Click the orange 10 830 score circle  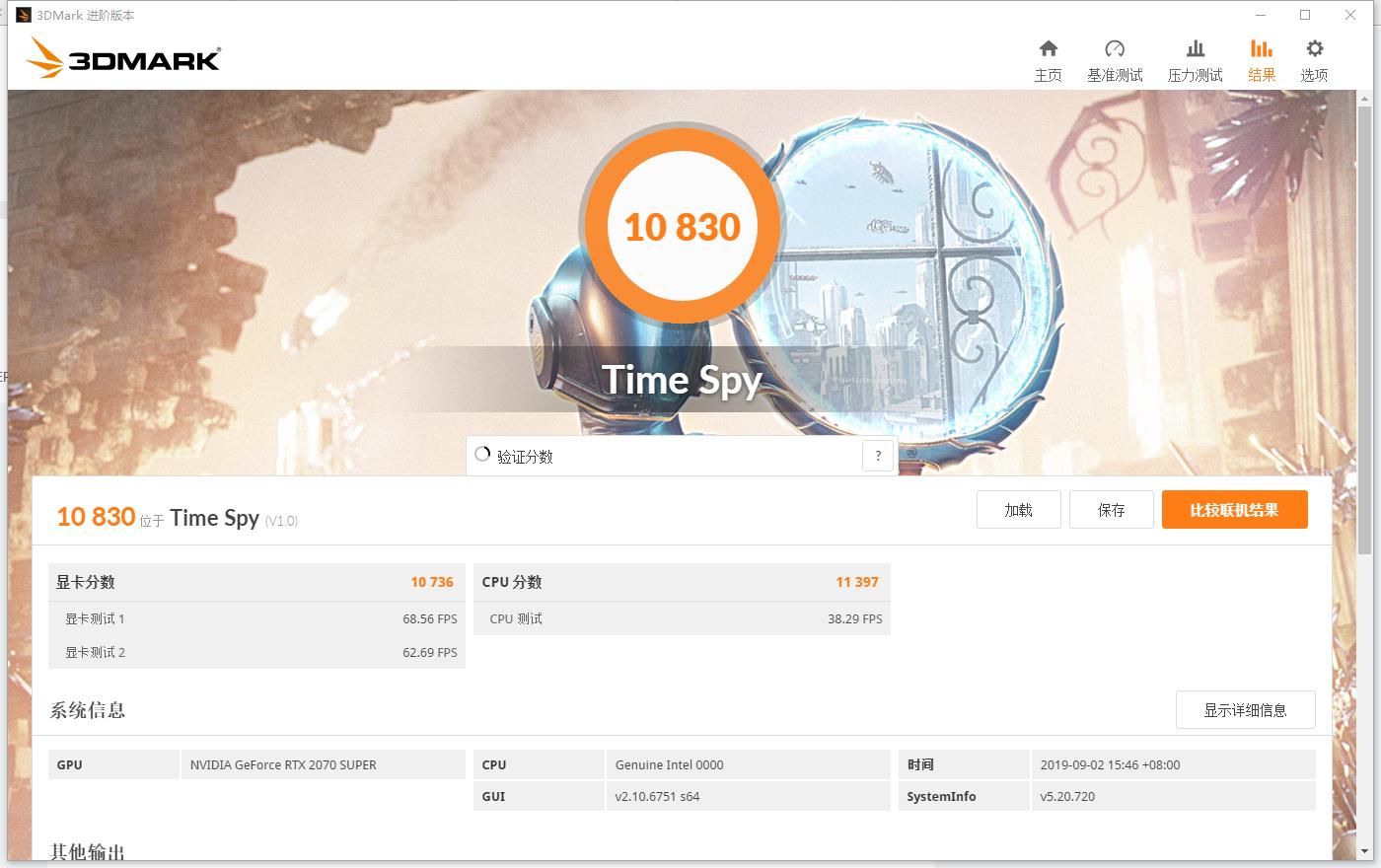coord(683,227)
